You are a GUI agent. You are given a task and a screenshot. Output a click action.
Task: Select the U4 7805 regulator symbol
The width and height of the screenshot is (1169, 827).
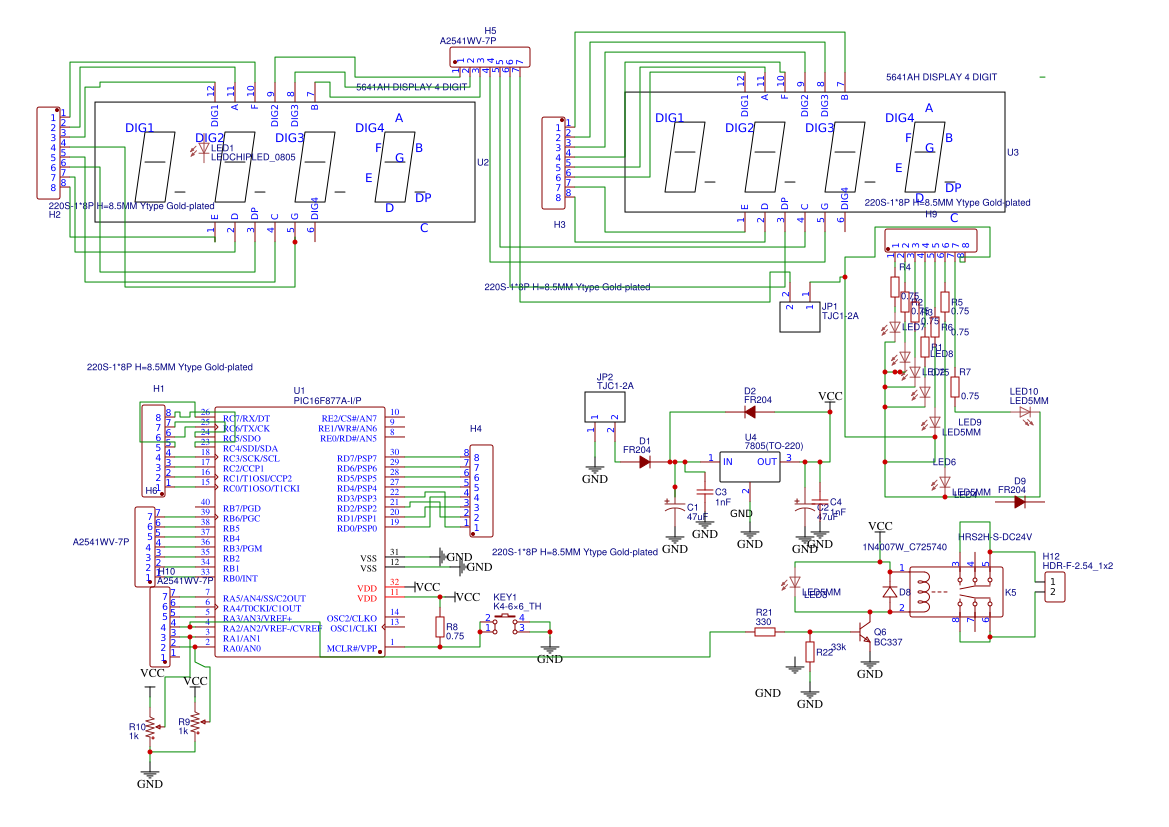click(749, 467)
